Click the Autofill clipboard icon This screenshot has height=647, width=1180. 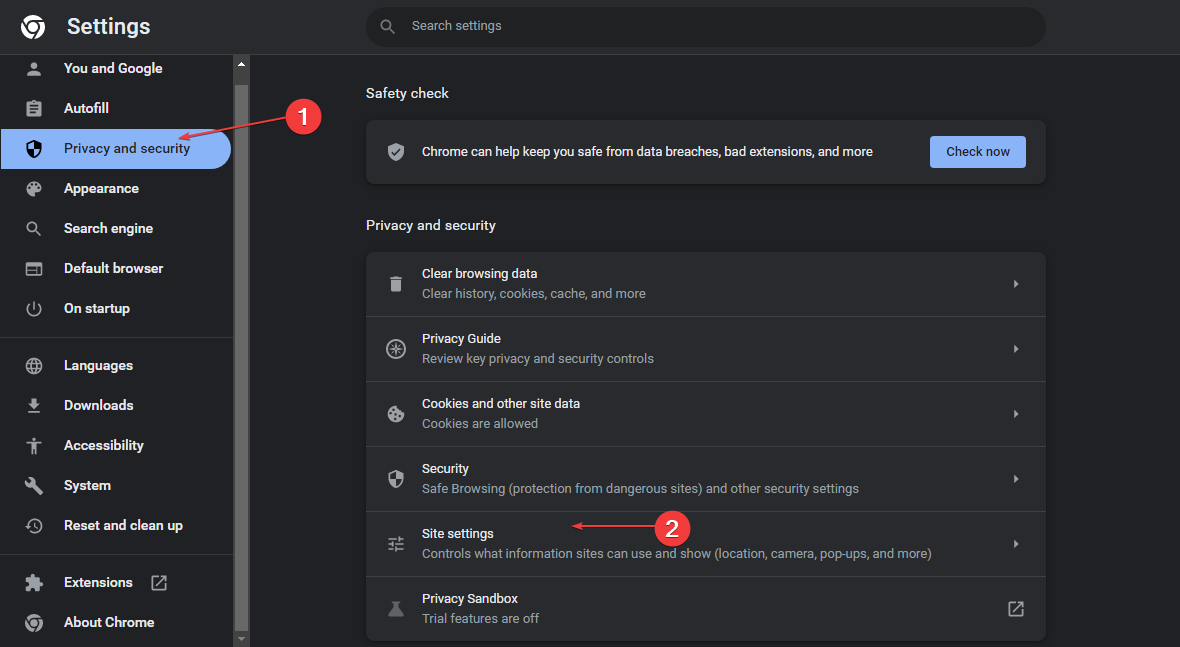[34, 108]
